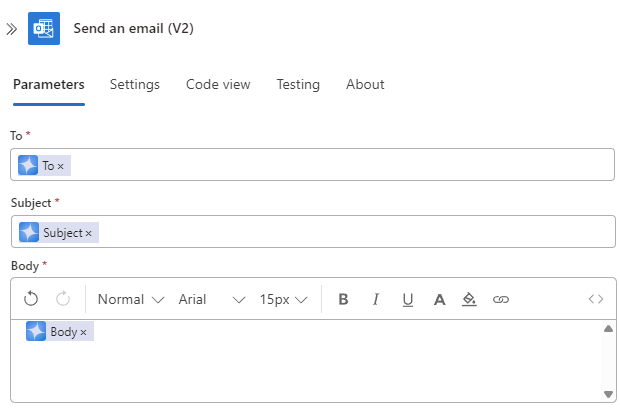Viewport: 620px width, 410px height.
Task: Remove the To dynamic content token
Action: pos(60,166)
